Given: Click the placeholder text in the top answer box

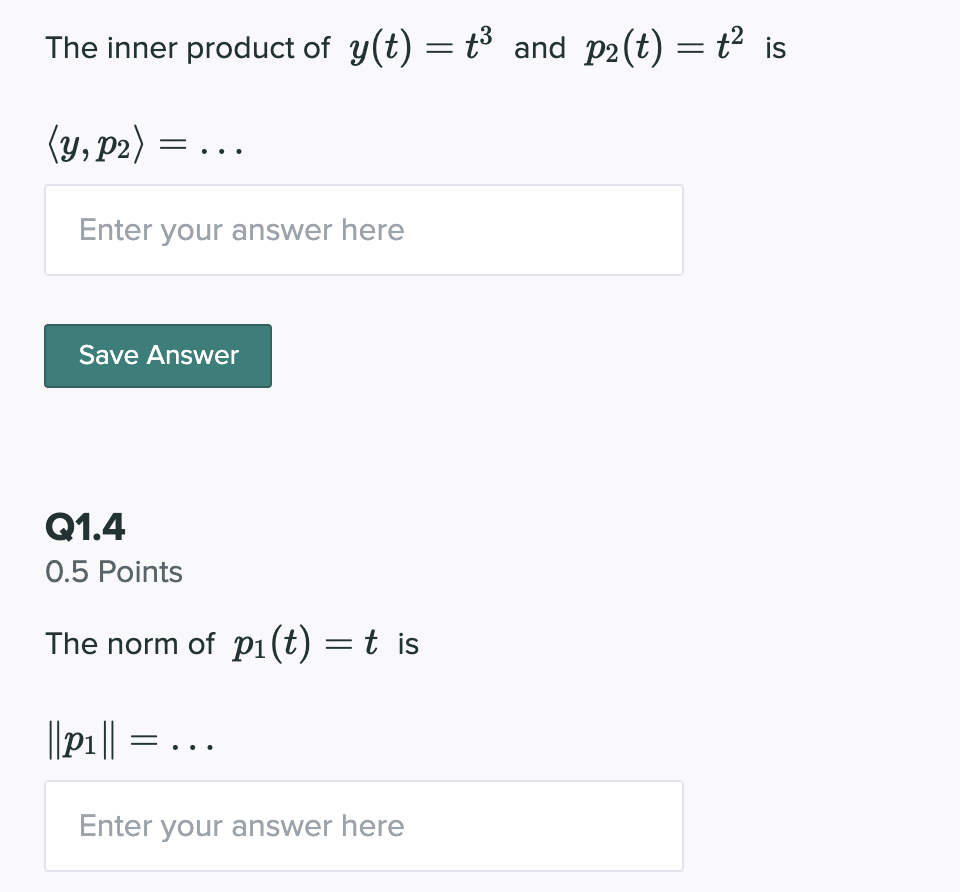Looking at the screenshot, I should pyautogui.click(x=241, y=229).
